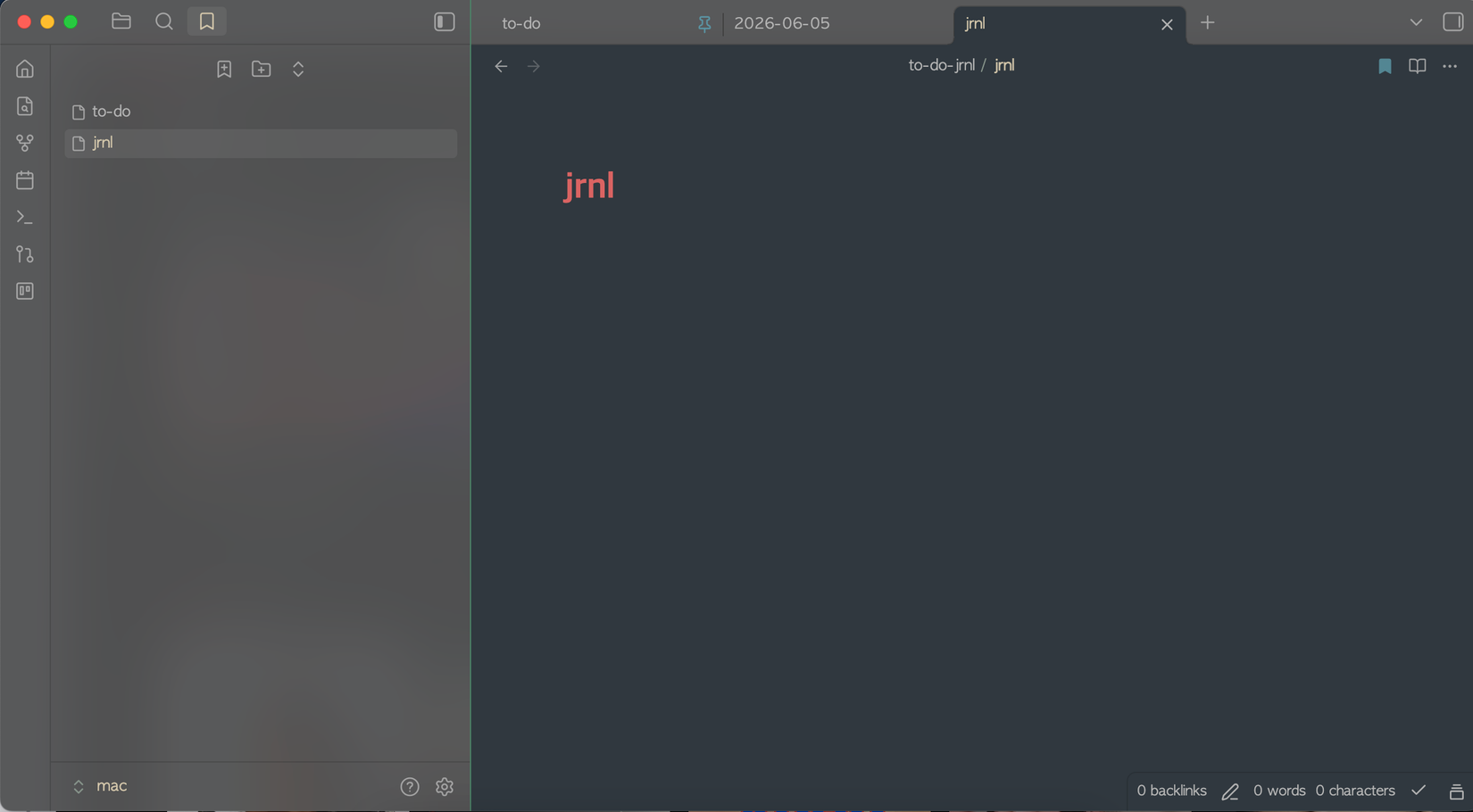The width and height of the screenshot is (1473, 812).
Task: Open the search pane icon
Action: (164, 21)
